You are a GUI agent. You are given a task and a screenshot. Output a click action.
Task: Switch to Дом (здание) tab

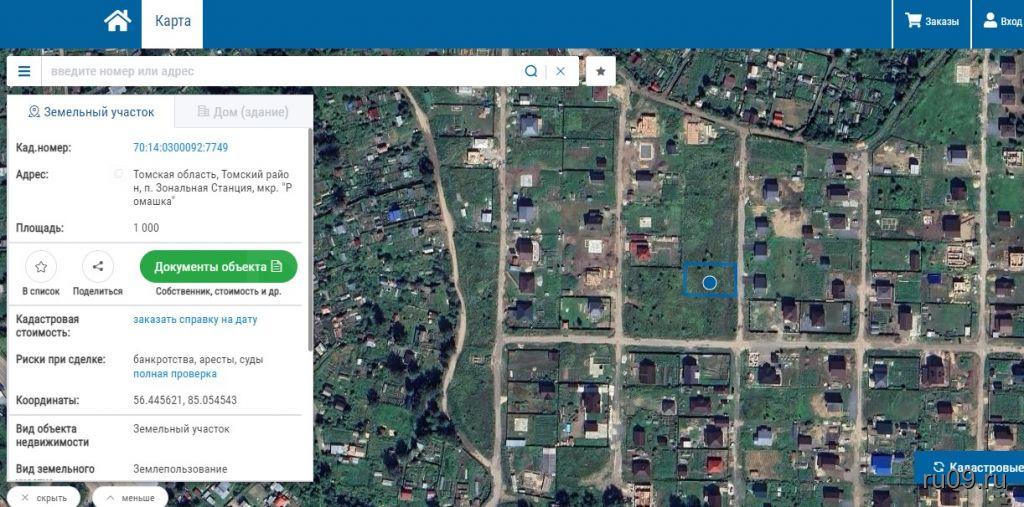pos(243,112)
